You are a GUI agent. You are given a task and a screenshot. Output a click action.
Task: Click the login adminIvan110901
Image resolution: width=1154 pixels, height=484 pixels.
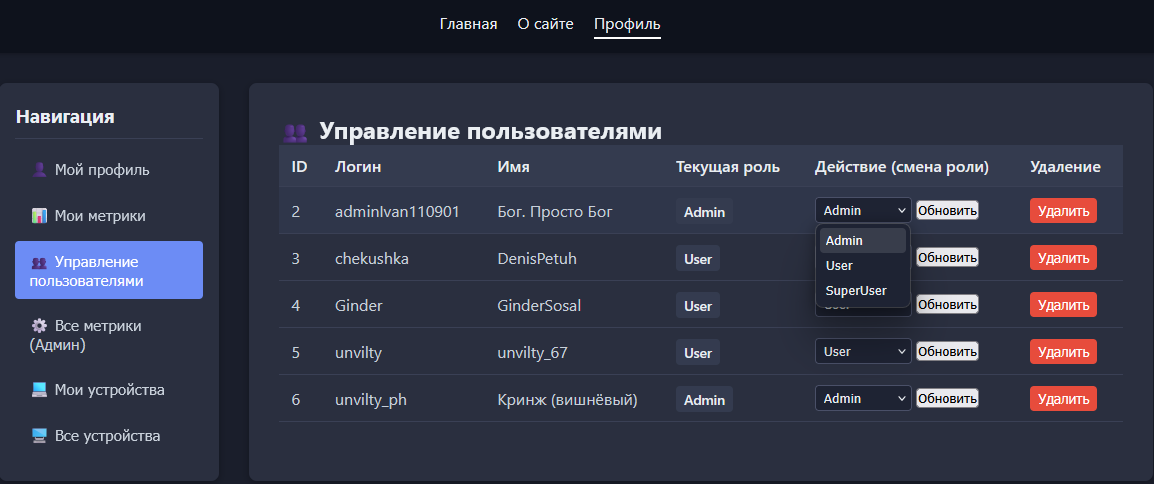(x=397, y=212)
